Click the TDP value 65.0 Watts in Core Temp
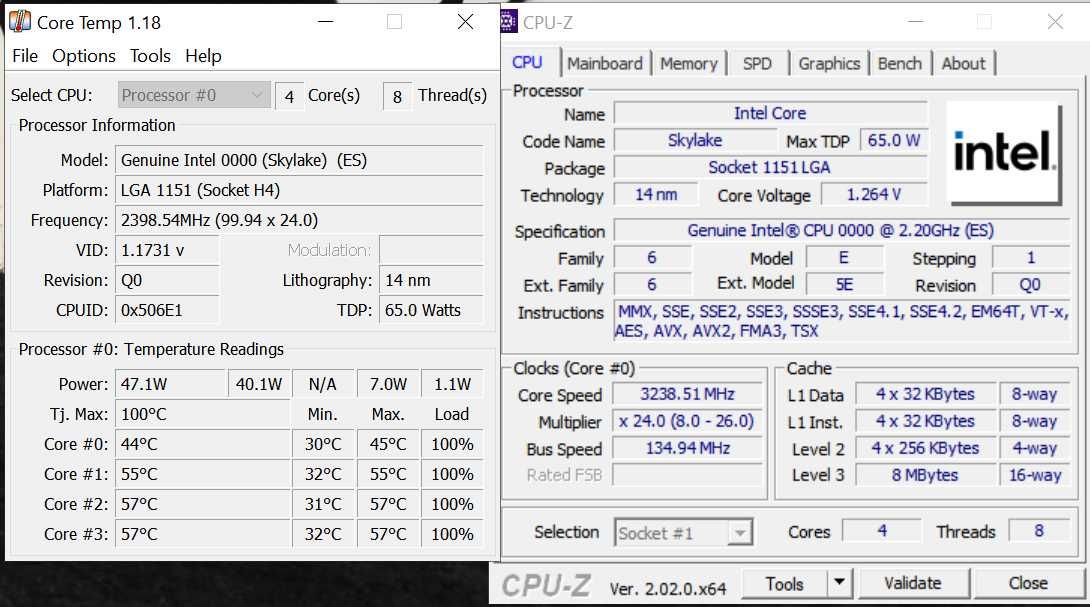 point(431,310)
